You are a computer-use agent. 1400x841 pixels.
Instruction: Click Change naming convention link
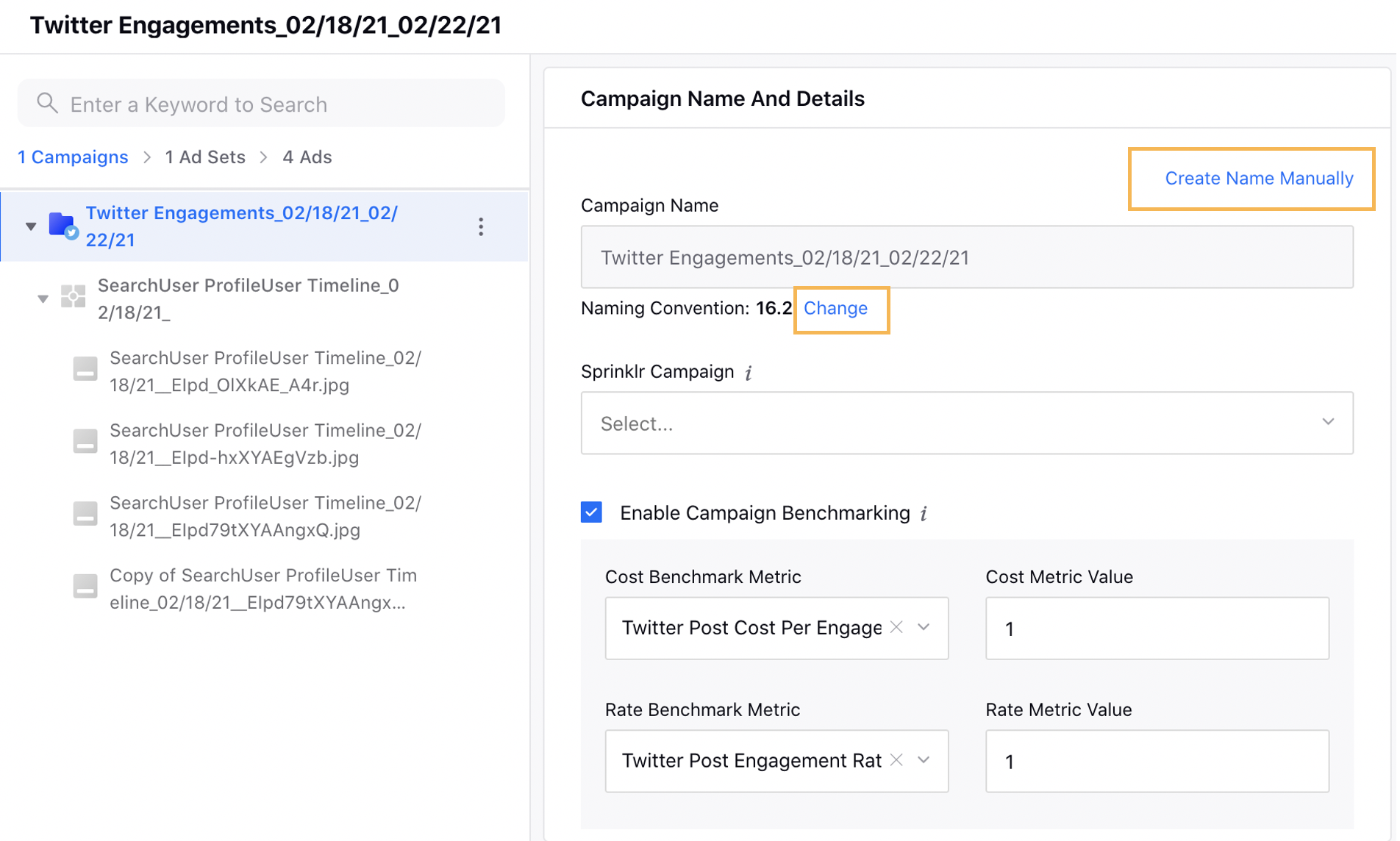835,308
